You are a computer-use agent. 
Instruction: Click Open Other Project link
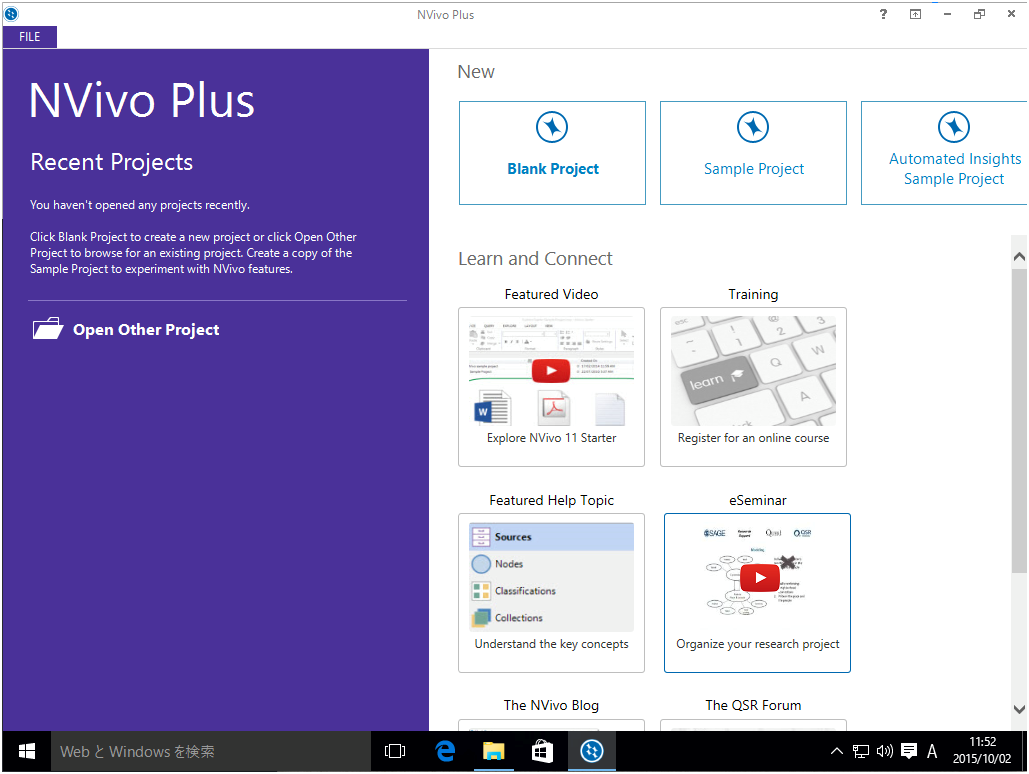(x=146, y=330)
